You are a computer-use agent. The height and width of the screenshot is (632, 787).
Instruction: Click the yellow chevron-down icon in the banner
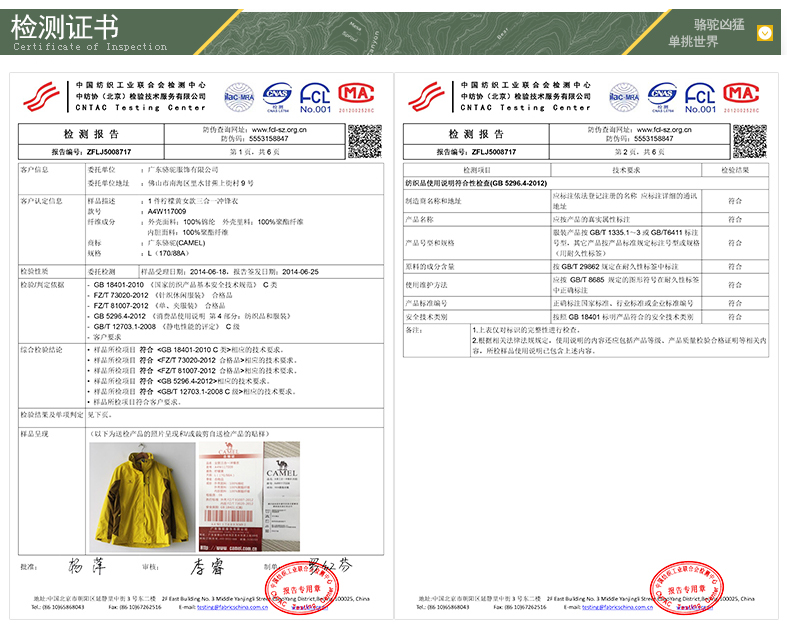point(765,33)
